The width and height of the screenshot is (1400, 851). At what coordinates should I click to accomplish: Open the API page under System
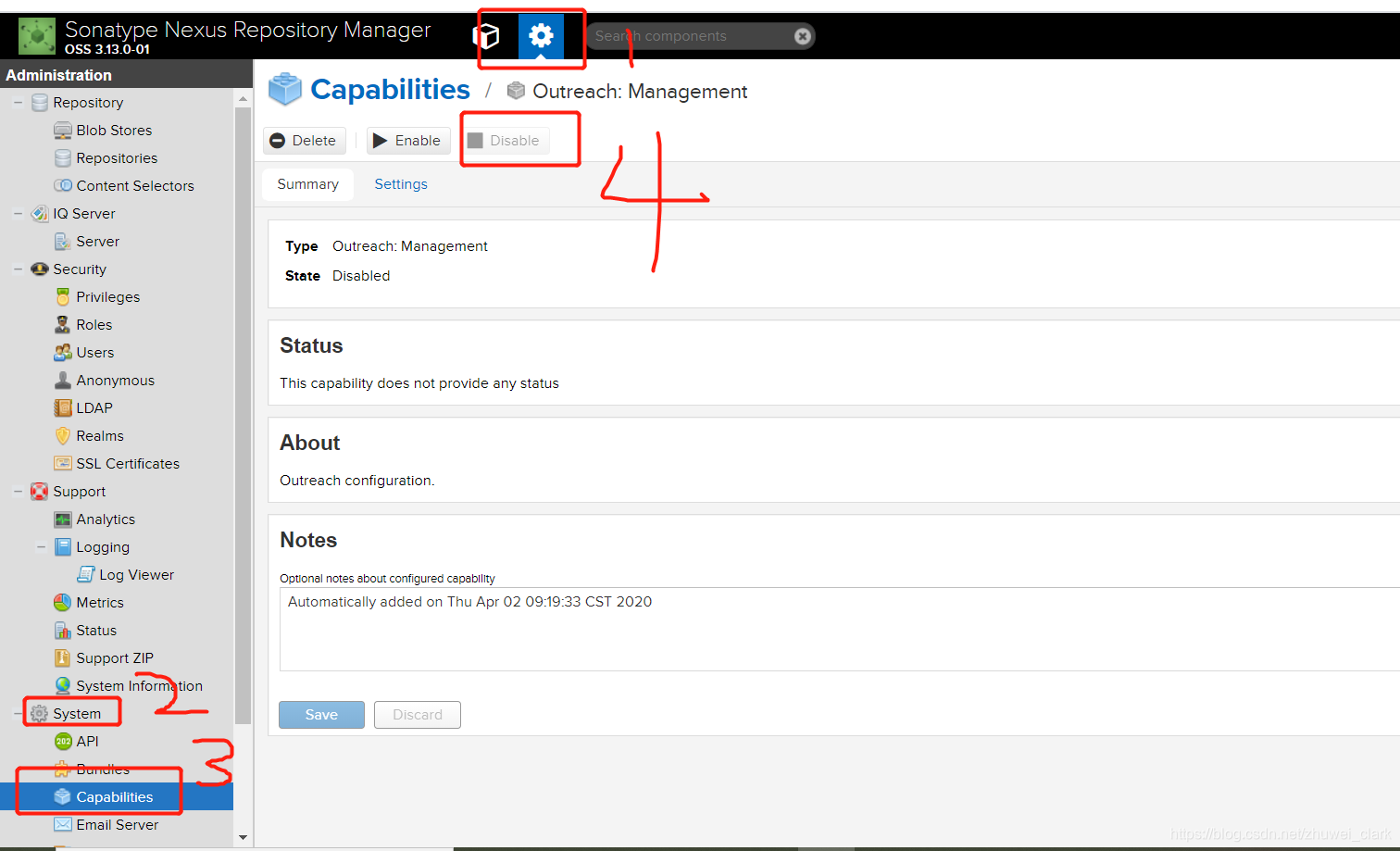point(88,741)
